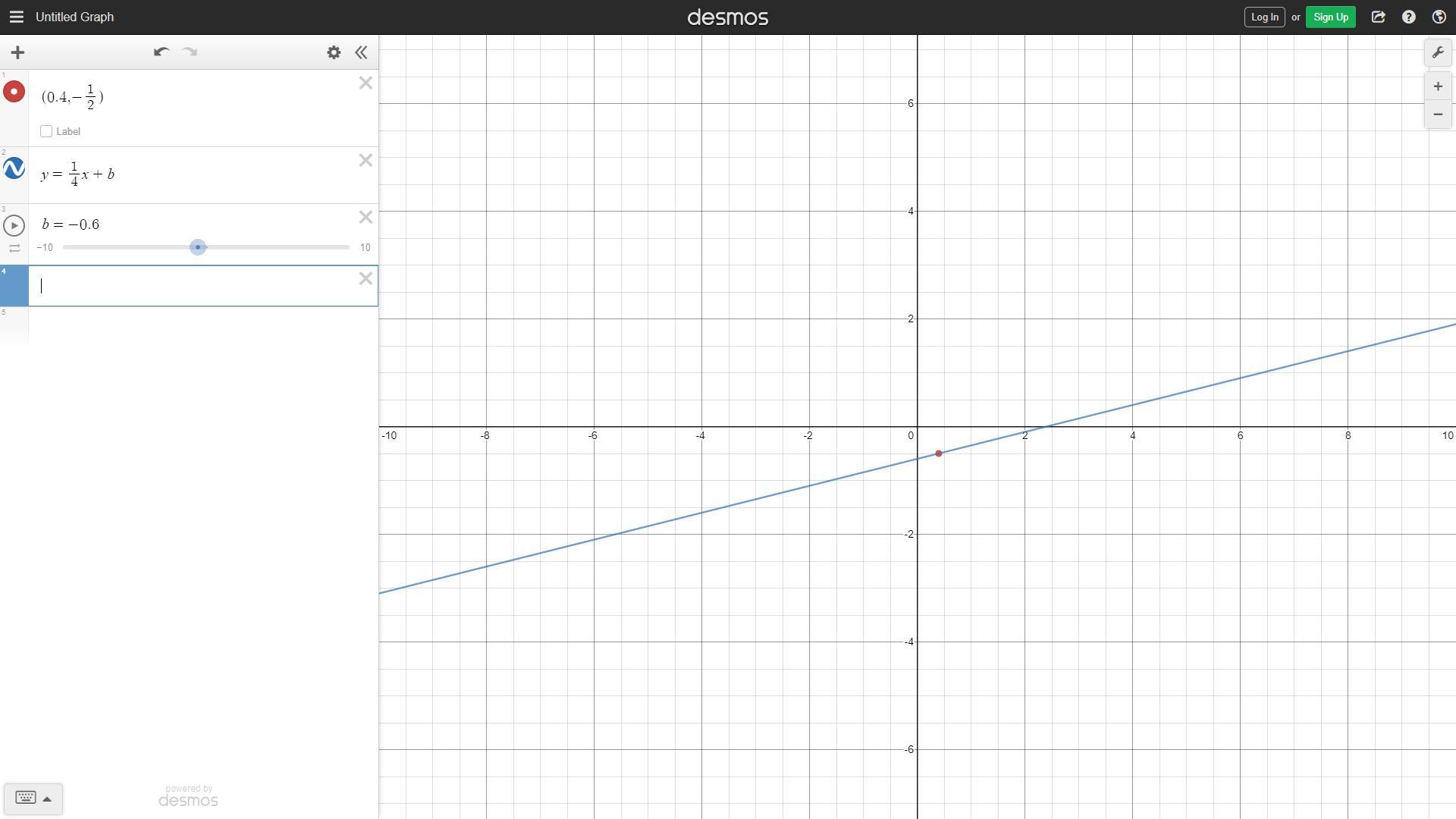Open the Graph Settings wrench
Screen dimensions: 1456x819
click(1437, 52)
